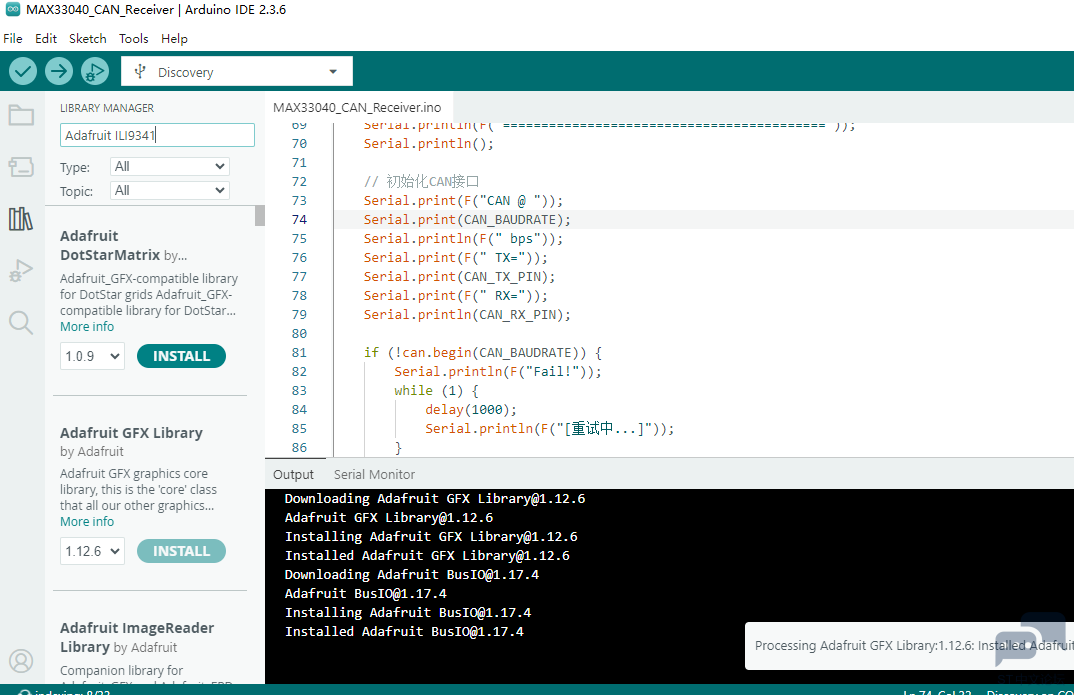Viewport: 1074px width, 695px height.
Task: Click the Serial.print(CAN_TX_PIN); code line
Action: click(459, 277)
